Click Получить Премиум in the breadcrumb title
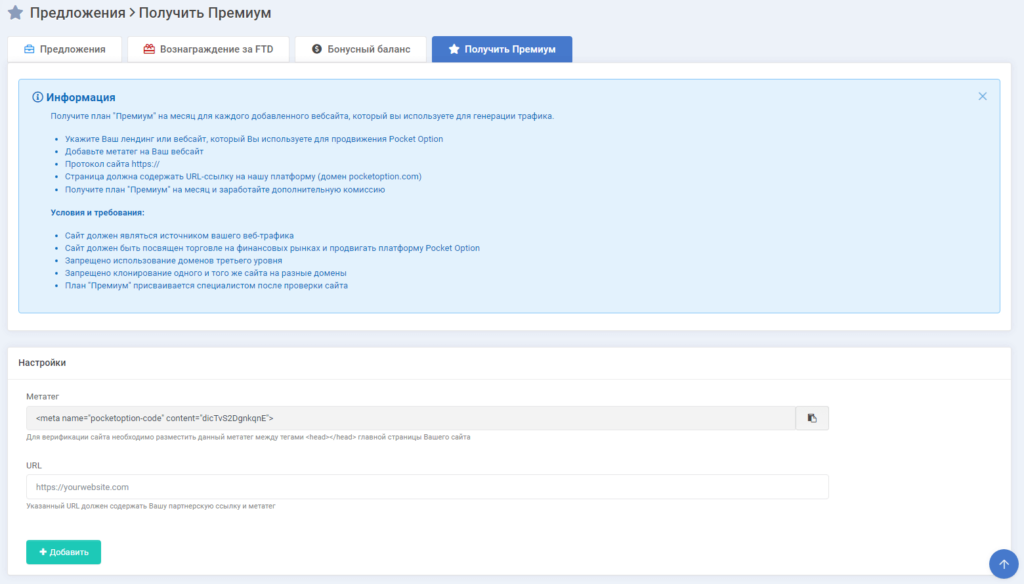Image resolution: width=1024 pixels, height=584 pixels. 208,14
